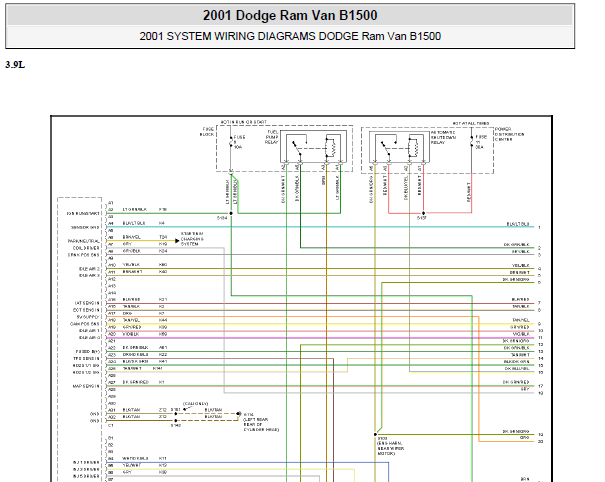The width and height of the screenshot is (605, 482).
Task: Click the "5V SUPPLY" pin label
Action: pos(88,317)
